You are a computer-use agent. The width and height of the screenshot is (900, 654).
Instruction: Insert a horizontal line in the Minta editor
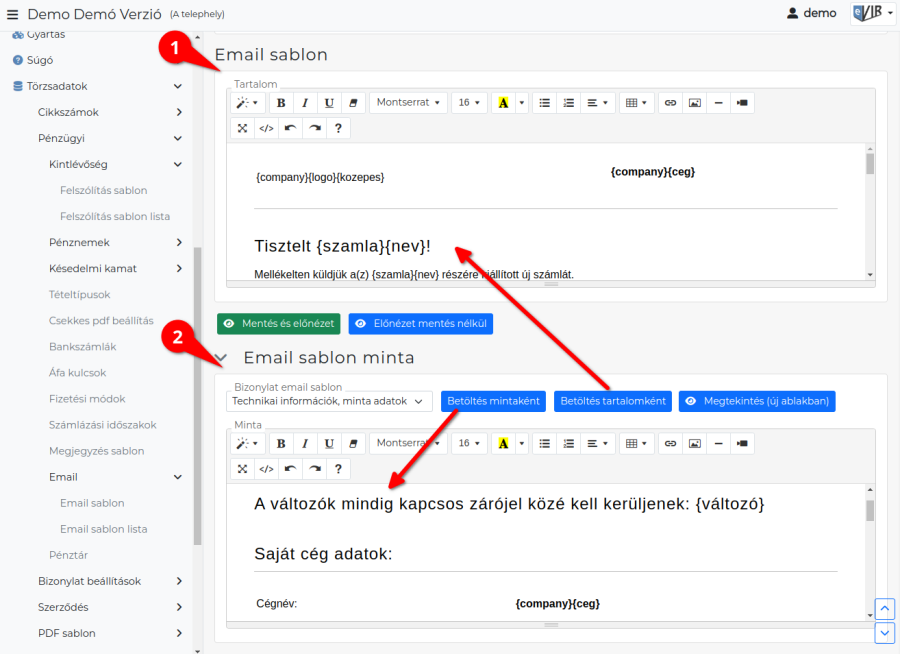[717, 442]
